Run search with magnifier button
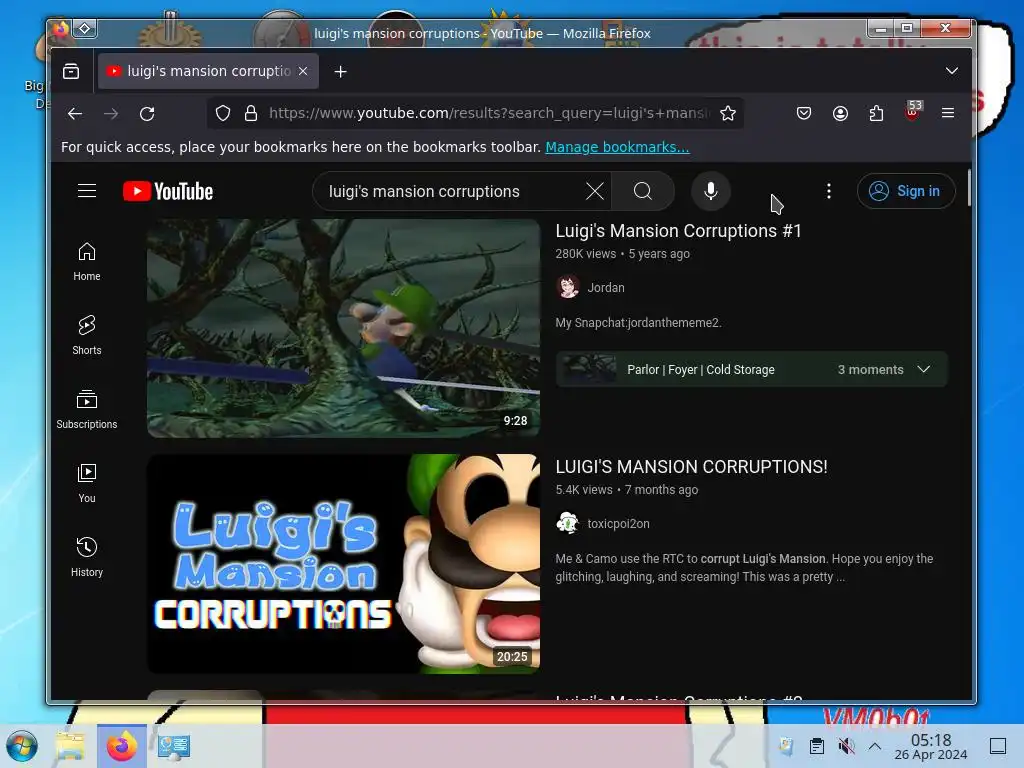The image size is (1024, 768). click(x=643, y=191)
